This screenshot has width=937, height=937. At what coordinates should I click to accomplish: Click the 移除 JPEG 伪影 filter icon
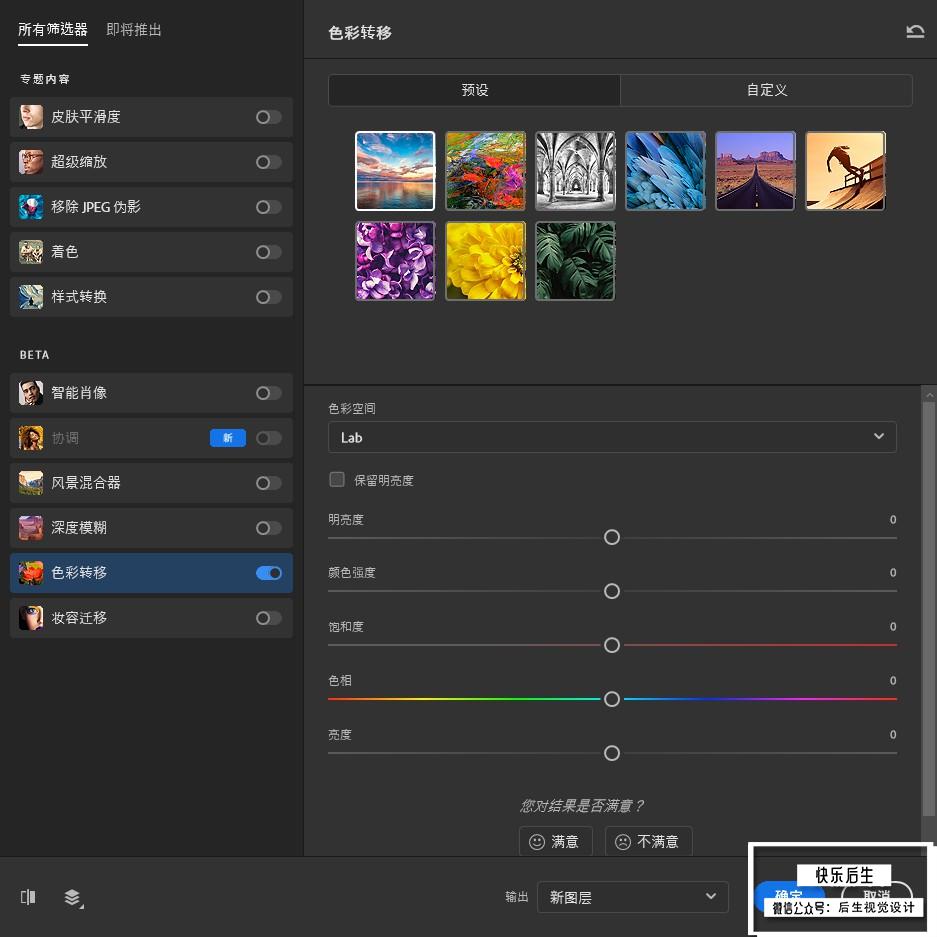[x=31, y=207]
